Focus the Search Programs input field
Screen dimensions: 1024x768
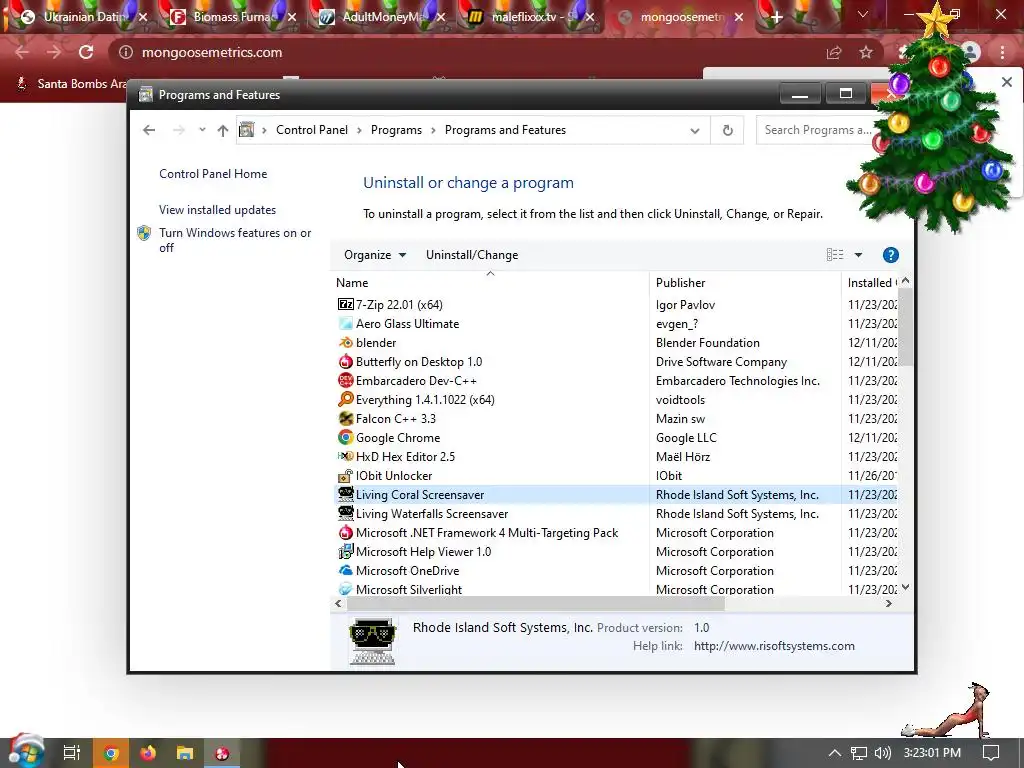coord(818,130)
